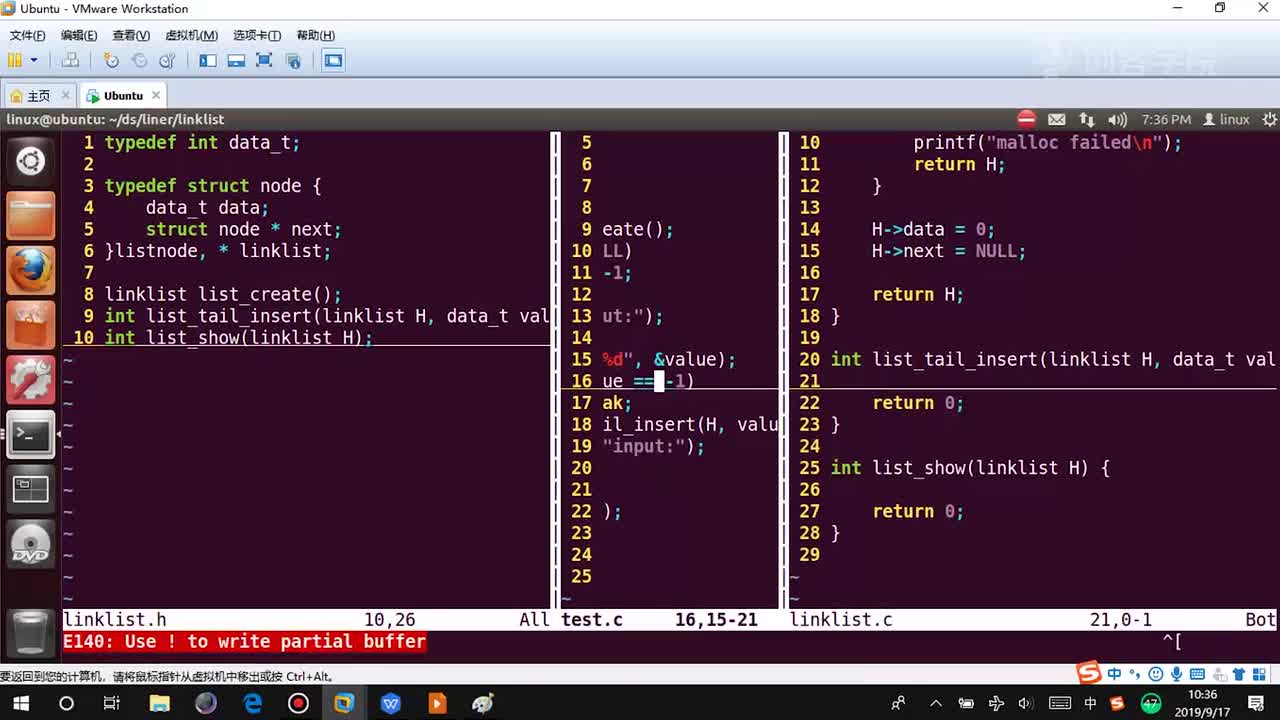Open the 文件(F) menu
1280x720 pixels.
click(x=28, y=35)
